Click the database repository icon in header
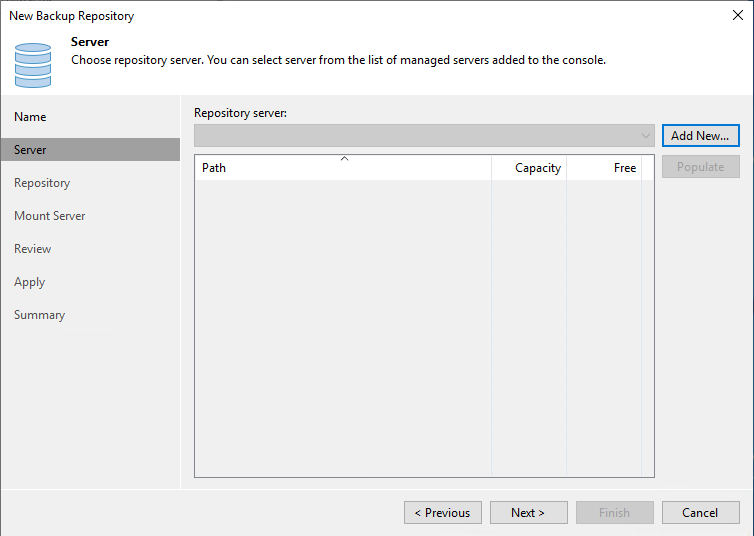754x536 pixels. [33, 64]
